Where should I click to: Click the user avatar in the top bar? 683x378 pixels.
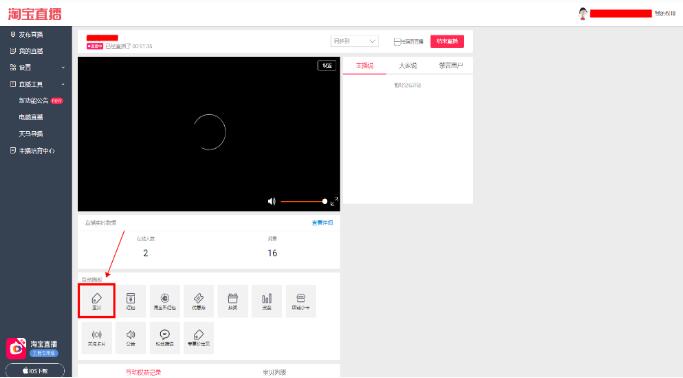pyautogui.click(x=583, y=14)
